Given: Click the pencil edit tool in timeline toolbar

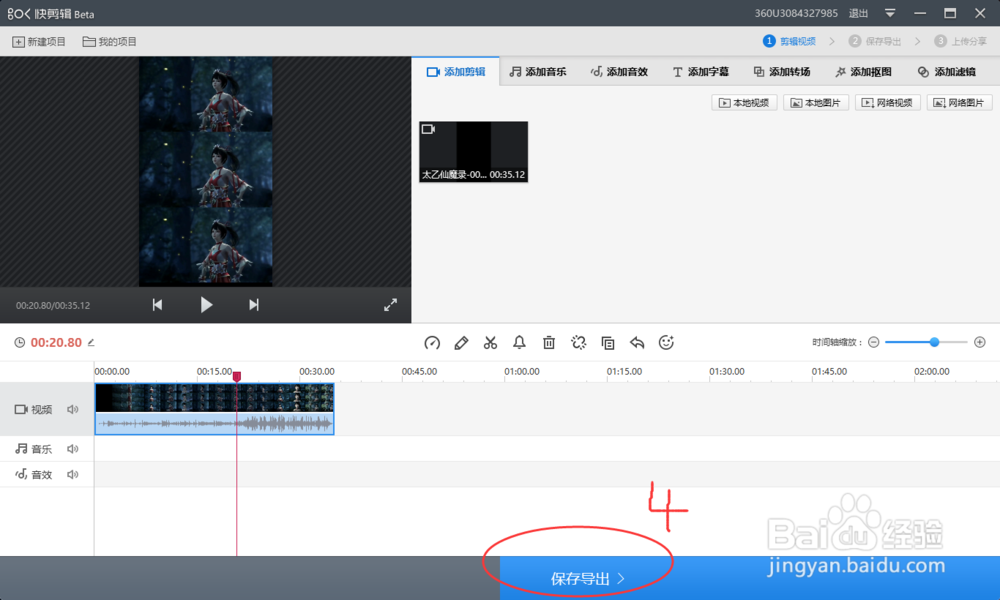Looking at the screenshot, I should 461,343.
